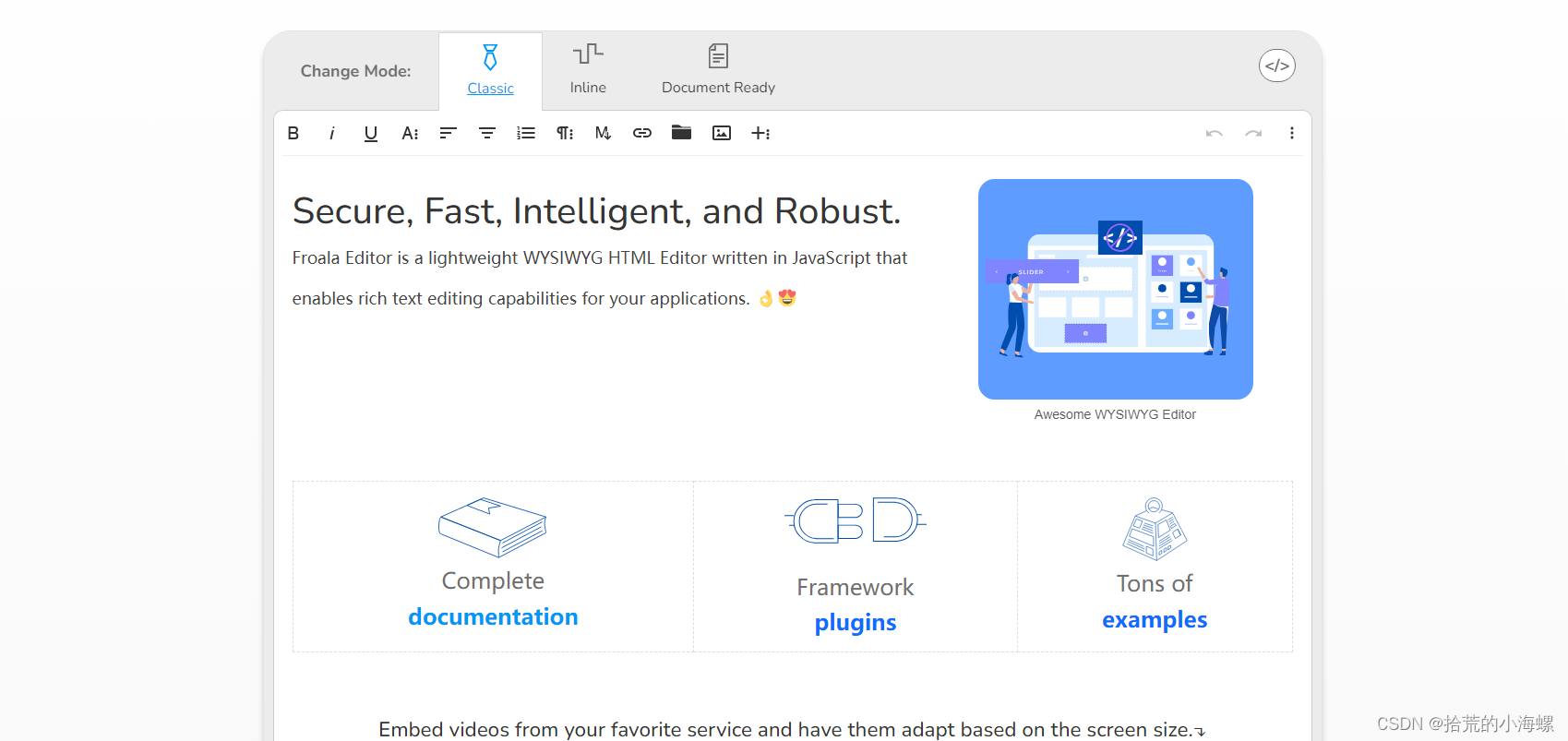Open the plugins link

coord(856,623)
